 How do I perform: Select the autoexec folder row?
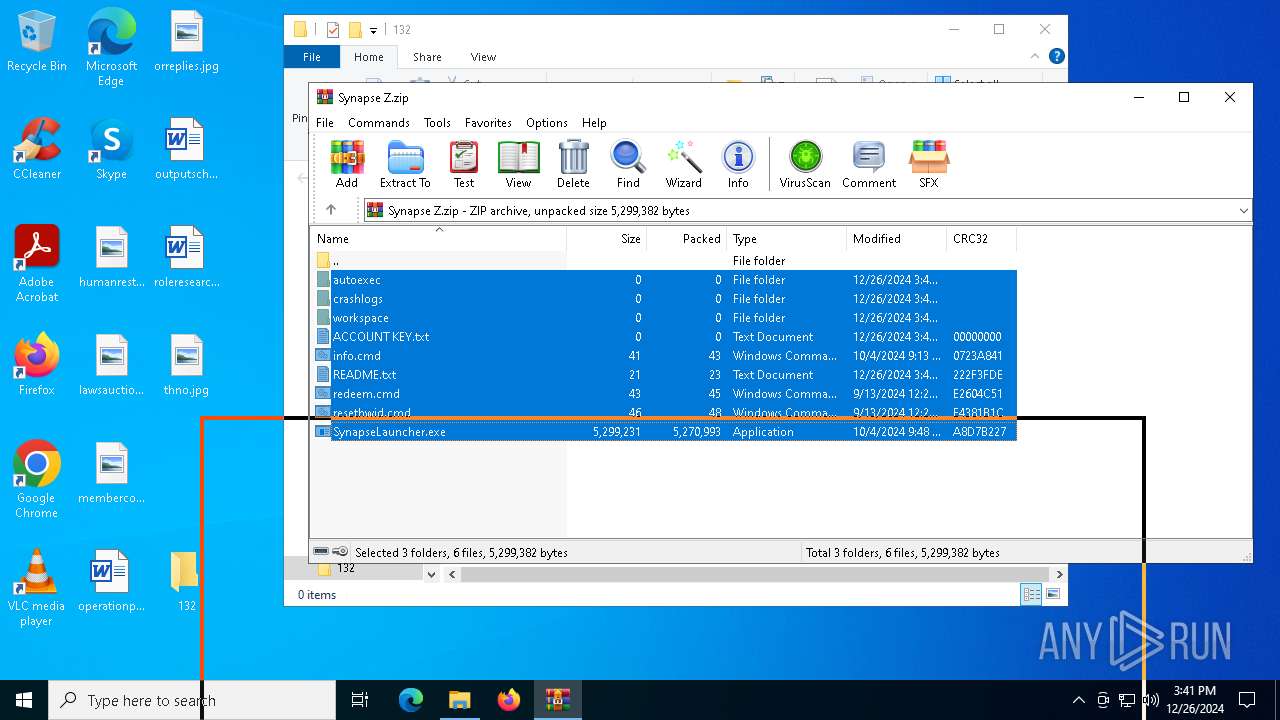pos(664,280)
